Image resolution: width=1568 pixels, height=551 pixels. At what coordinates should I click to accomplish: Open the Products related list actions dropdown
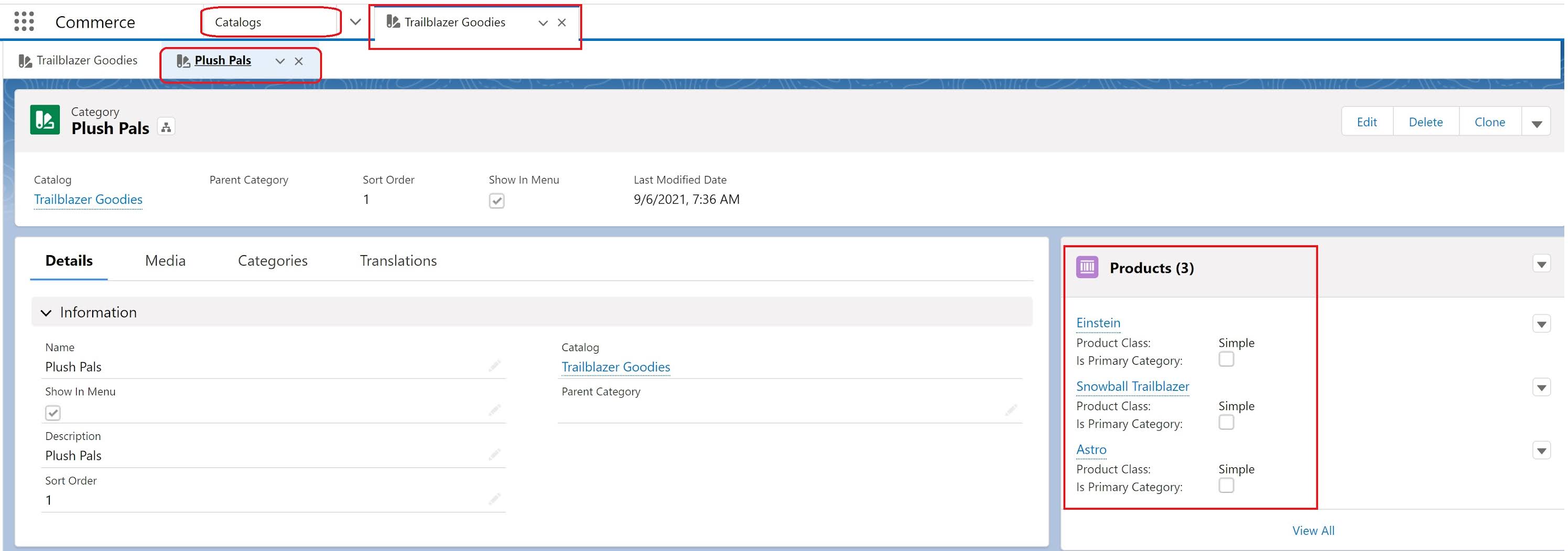pyautogui.click(x=1541, y=265)
